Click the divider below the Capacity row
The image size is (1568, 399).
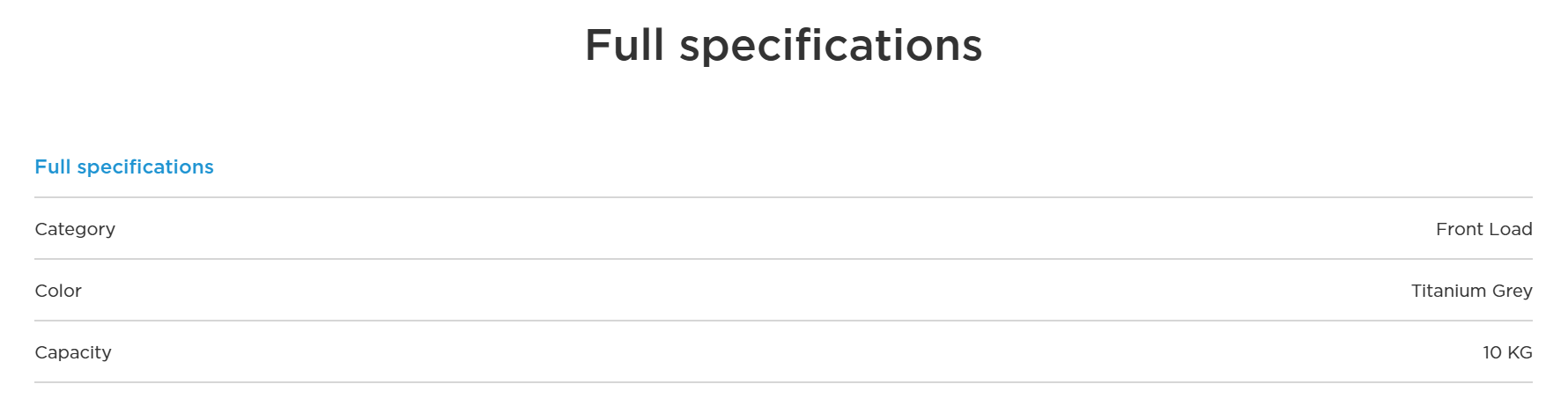(x=783, y=382)
